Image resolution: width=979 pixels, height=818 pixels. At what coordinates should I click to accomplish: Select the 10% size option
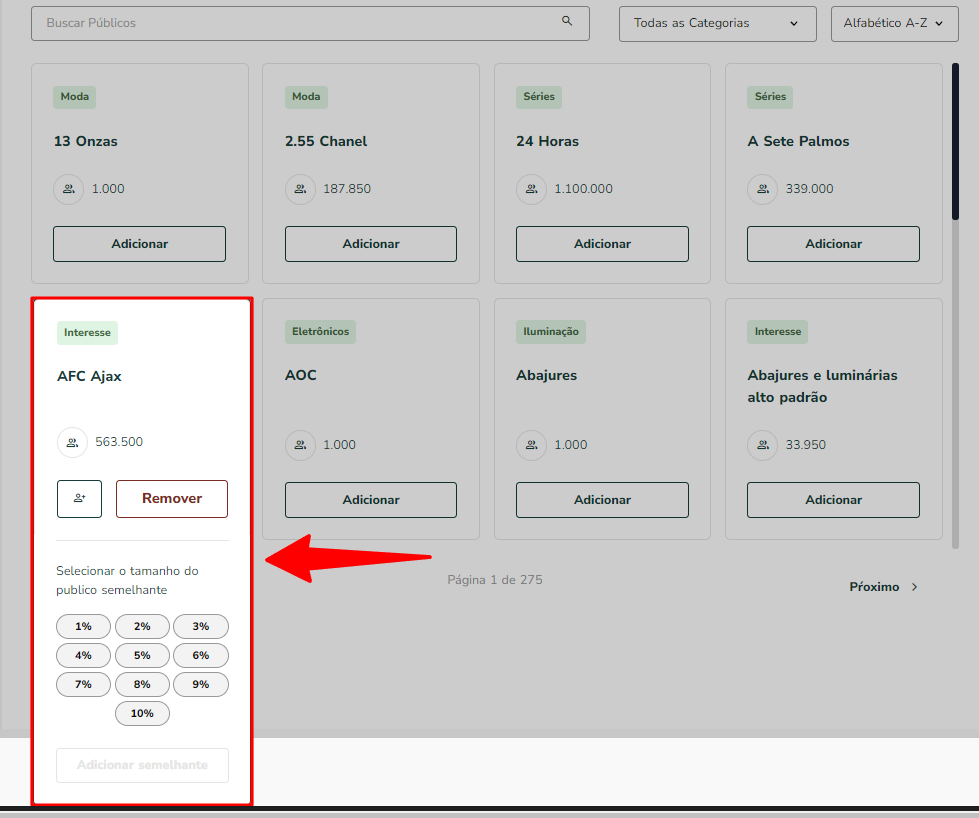(x=142, y=714)
